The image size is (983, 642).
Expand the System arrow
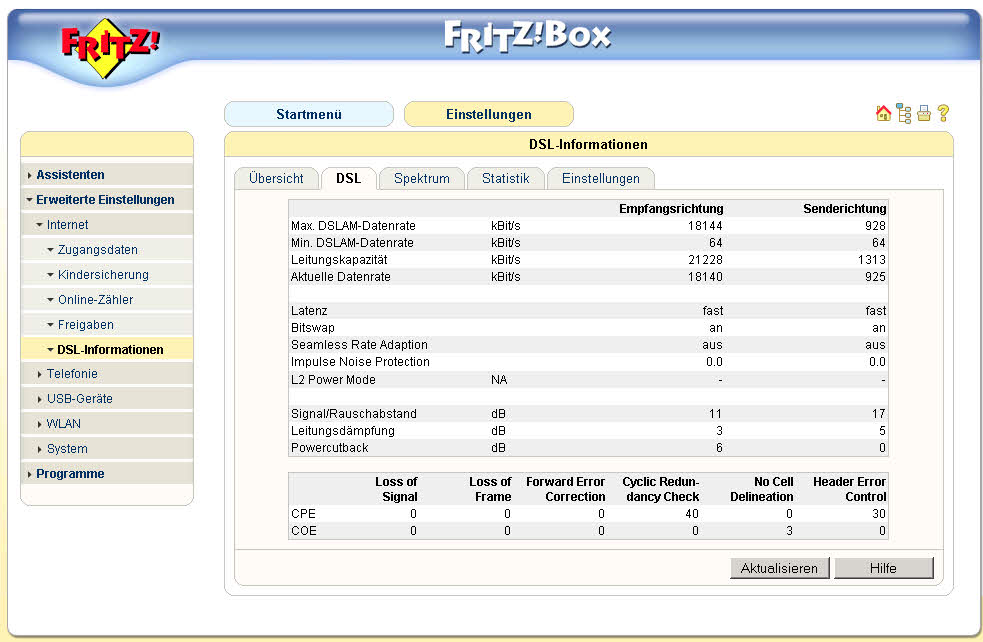tap(39, 450)
